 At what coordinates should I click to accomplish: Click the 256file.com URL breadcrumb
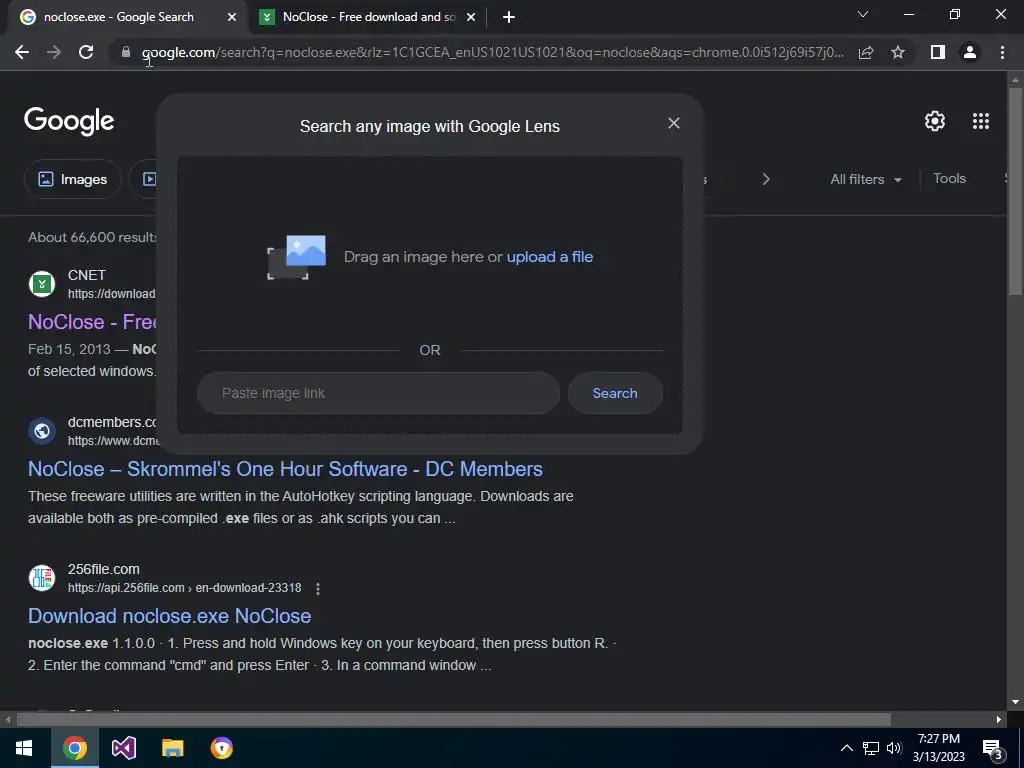point(185,588)
